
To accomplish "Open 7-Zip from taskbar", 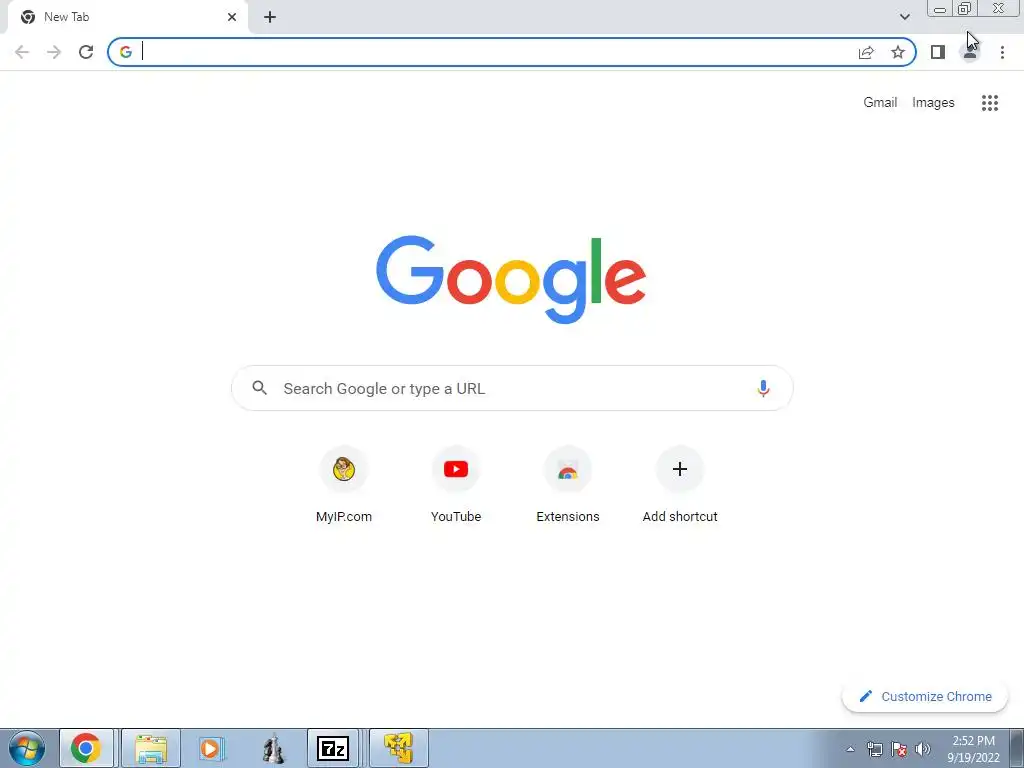I will click(333, 748).
